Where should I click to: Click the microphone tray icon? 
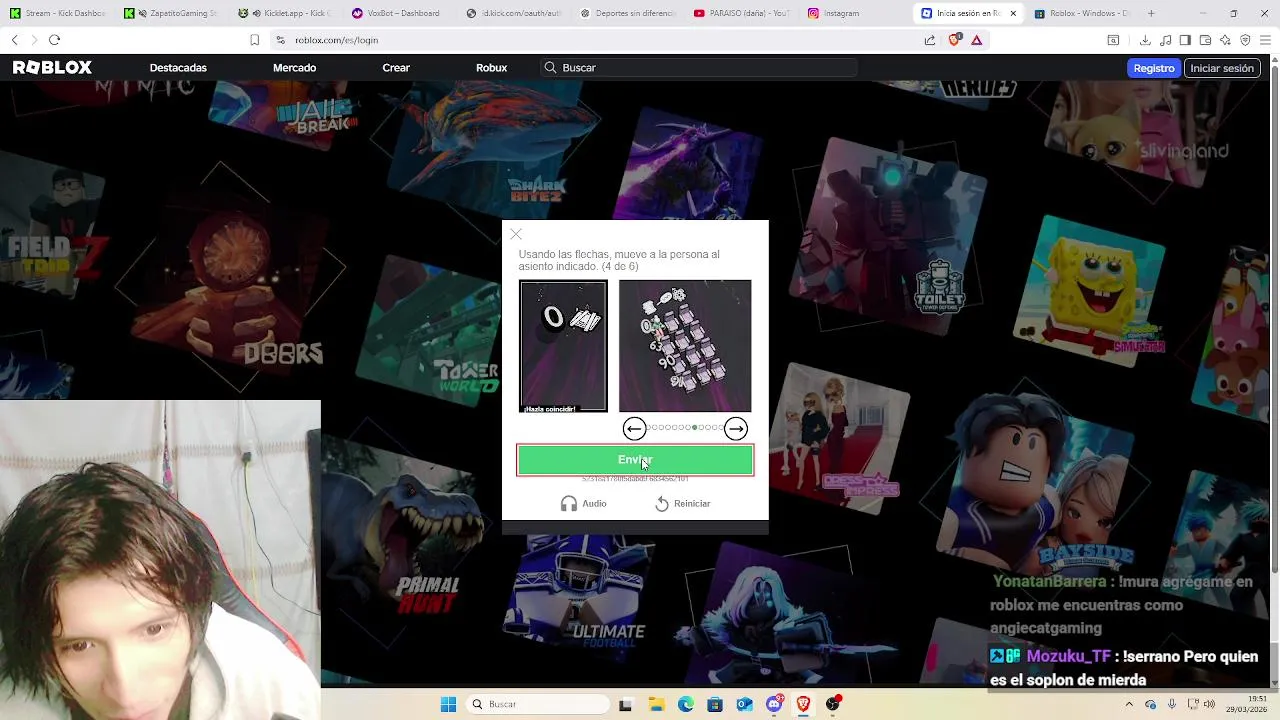click(1172, 704)
